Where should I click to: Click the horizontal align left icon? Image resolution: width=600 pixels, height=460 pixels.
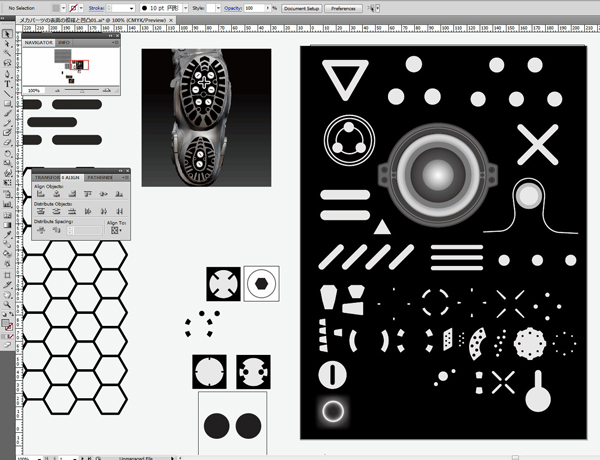point(40,194)
